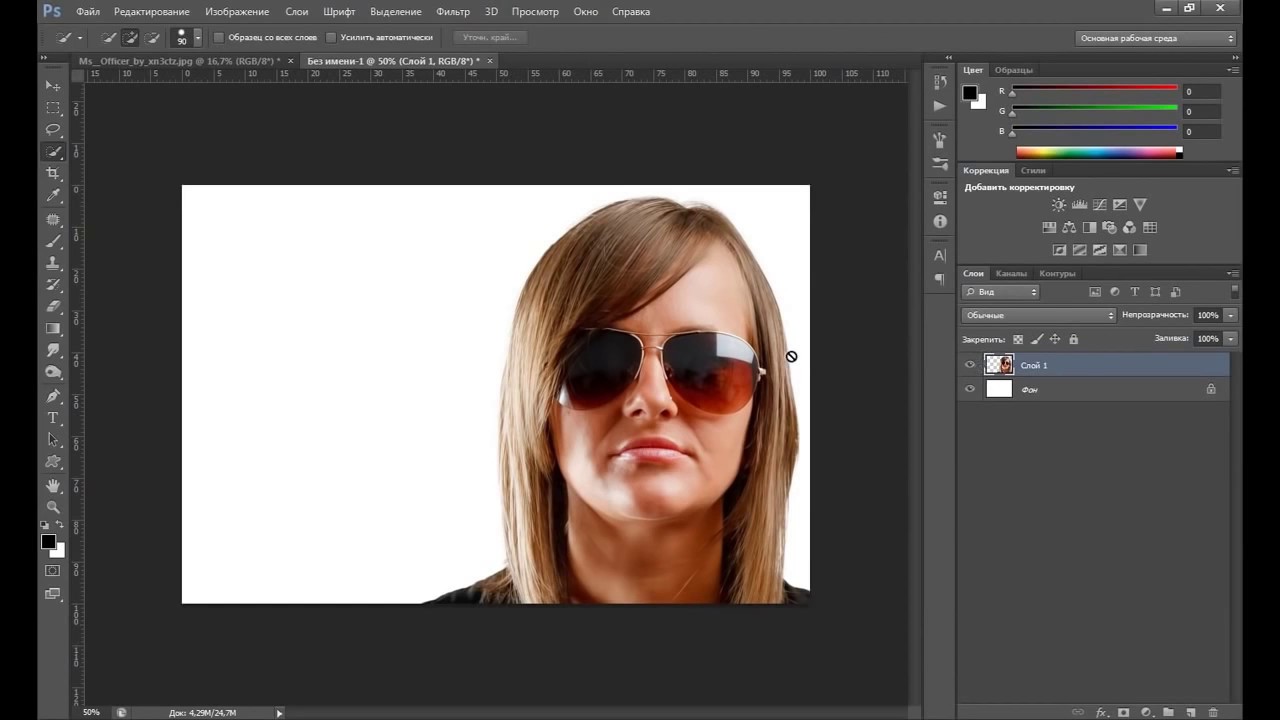Viewport: 1280px width, 720px height.
Task: Open the blend mode Обычные dropdown
Action: (x=1038, y=315)
